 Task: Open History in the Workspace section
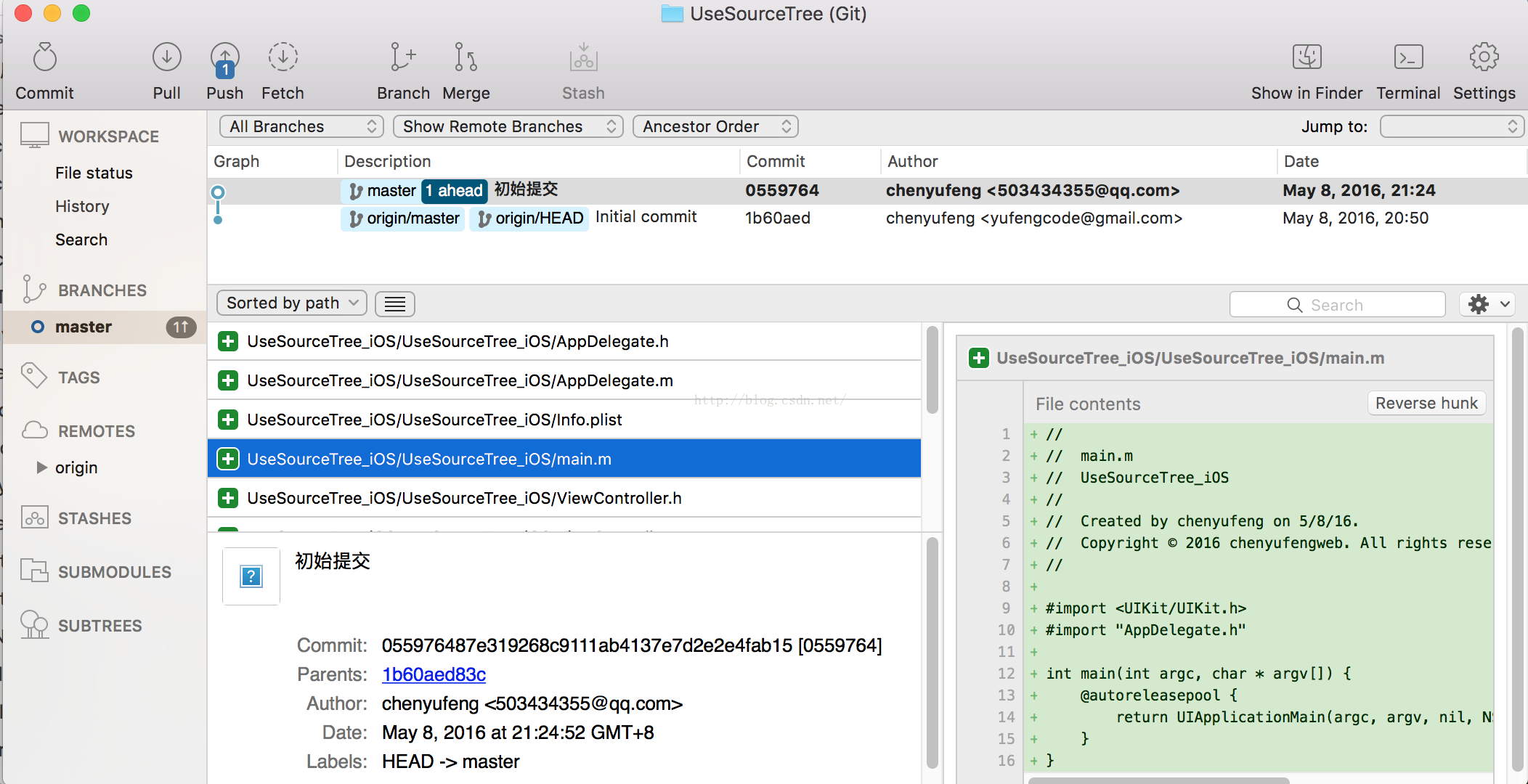pyautogui.click(x=82, y=206)
